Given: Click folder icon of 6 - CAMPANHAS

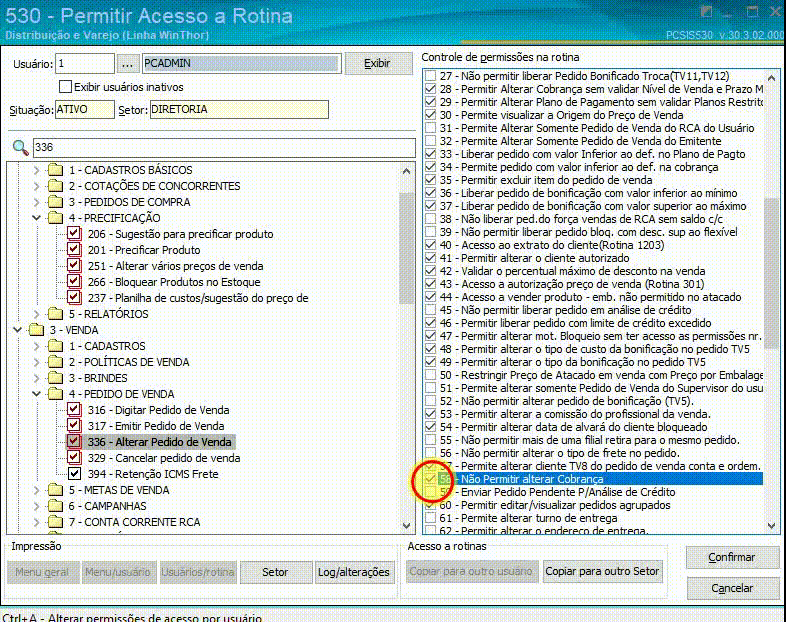Looking at the screenshot, I should [x=56, y=506].
